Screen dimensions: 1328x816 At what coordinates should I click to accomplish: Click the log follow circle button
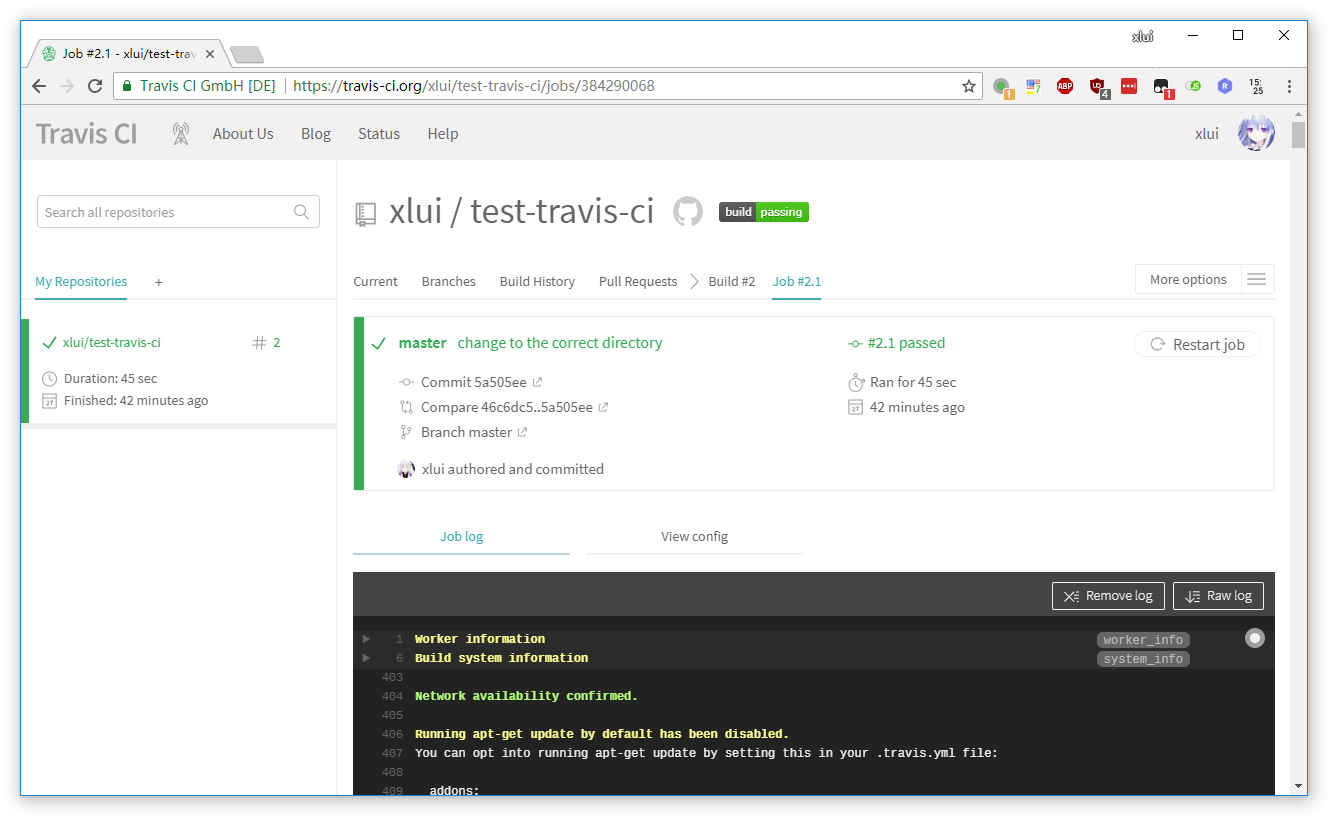coord(1254,638)
